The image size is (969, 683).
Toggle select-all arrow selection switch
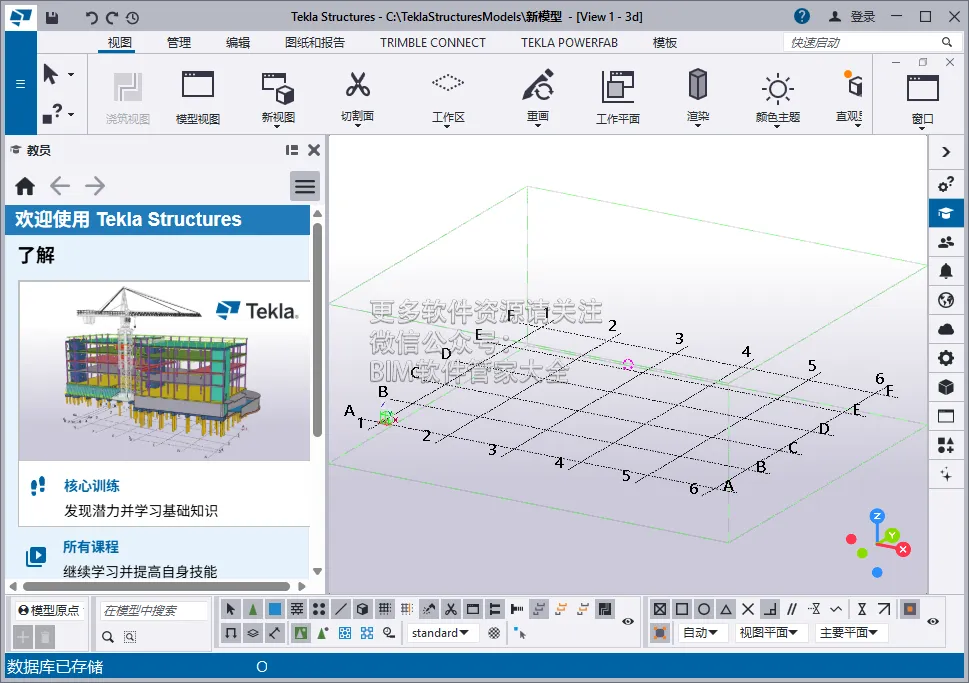[231, 609]
